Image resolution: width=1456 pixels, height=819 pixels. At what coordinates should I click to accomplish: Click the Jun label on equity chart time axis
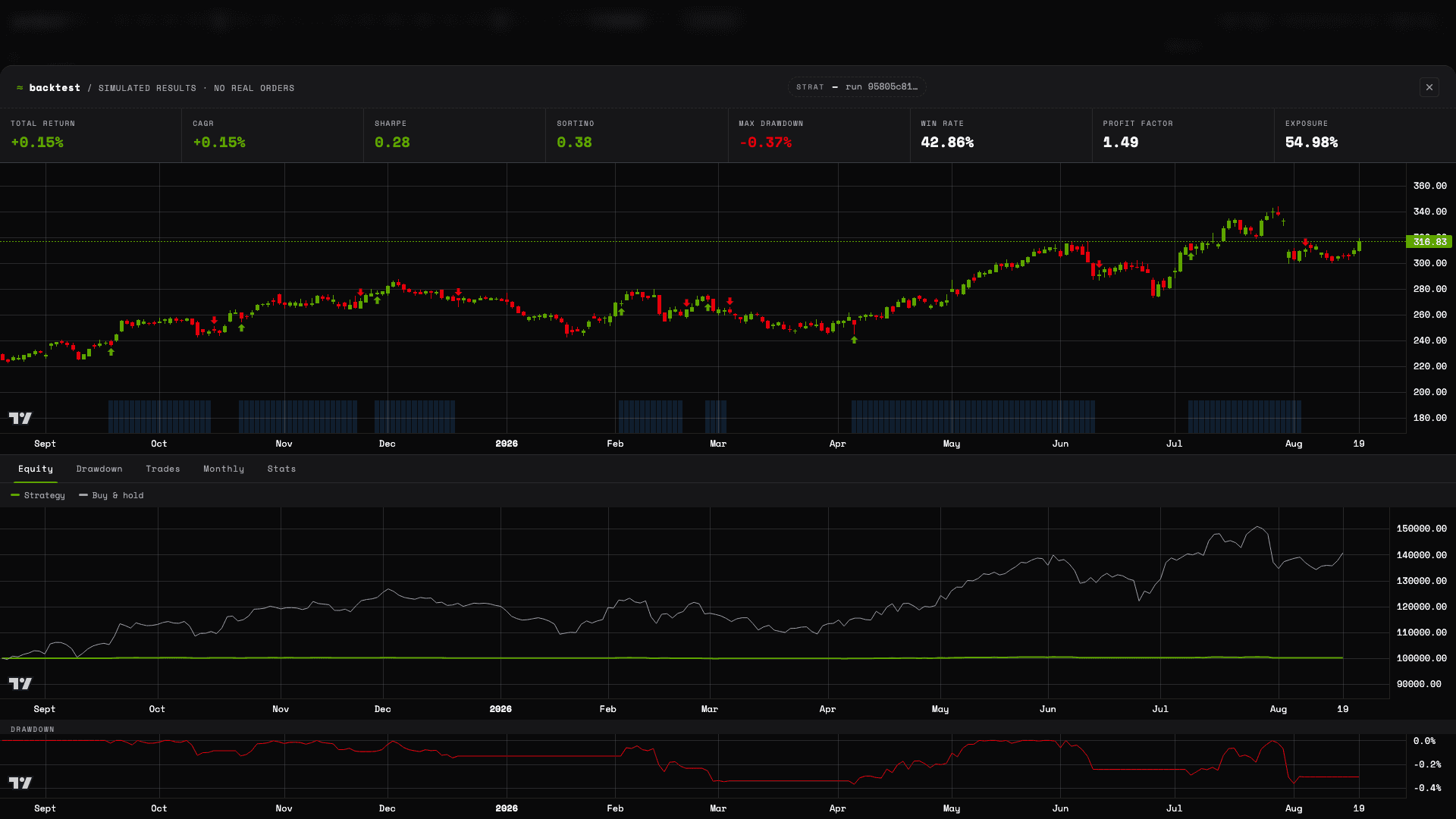[1047, 709]
